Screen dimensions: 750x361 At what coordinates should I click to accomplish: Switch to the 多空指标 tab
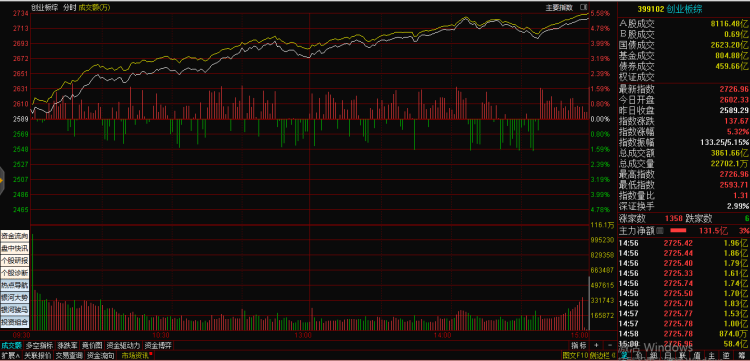click(x=39, y=345)
